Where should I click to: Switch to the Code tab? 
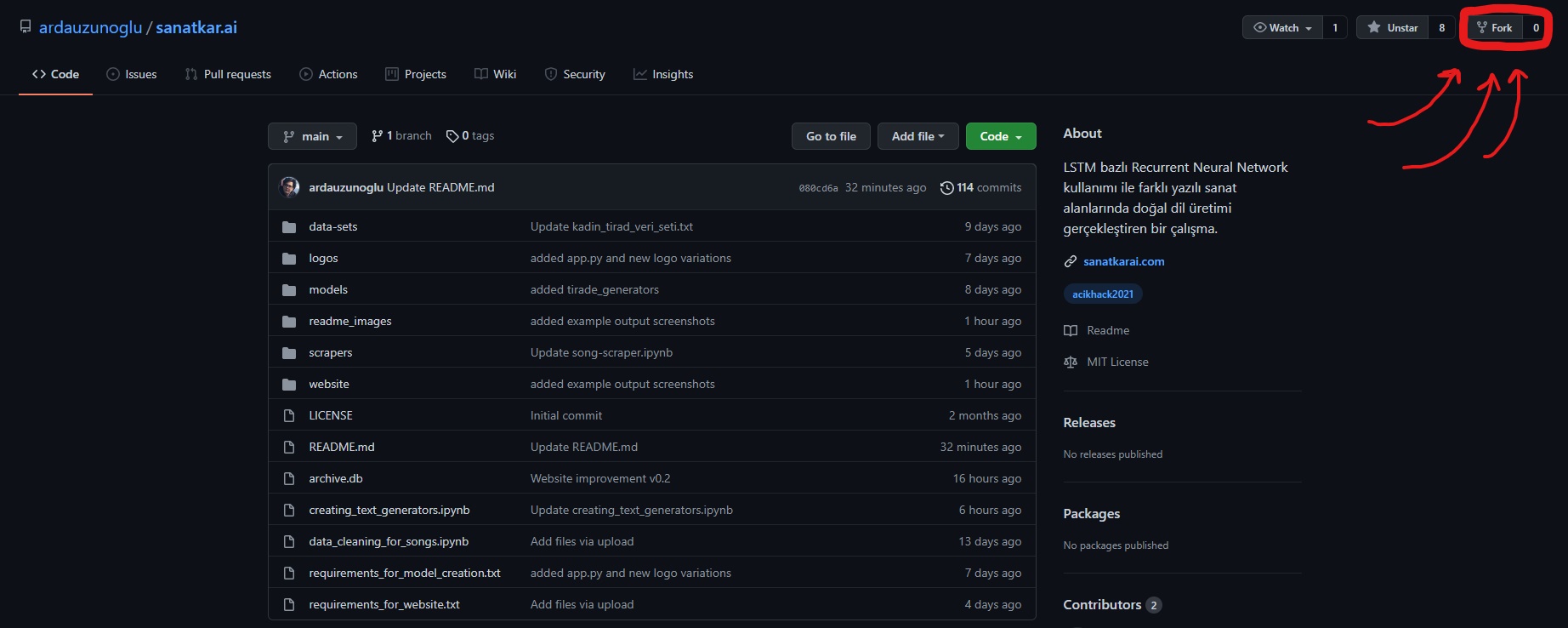pos(56,74)
